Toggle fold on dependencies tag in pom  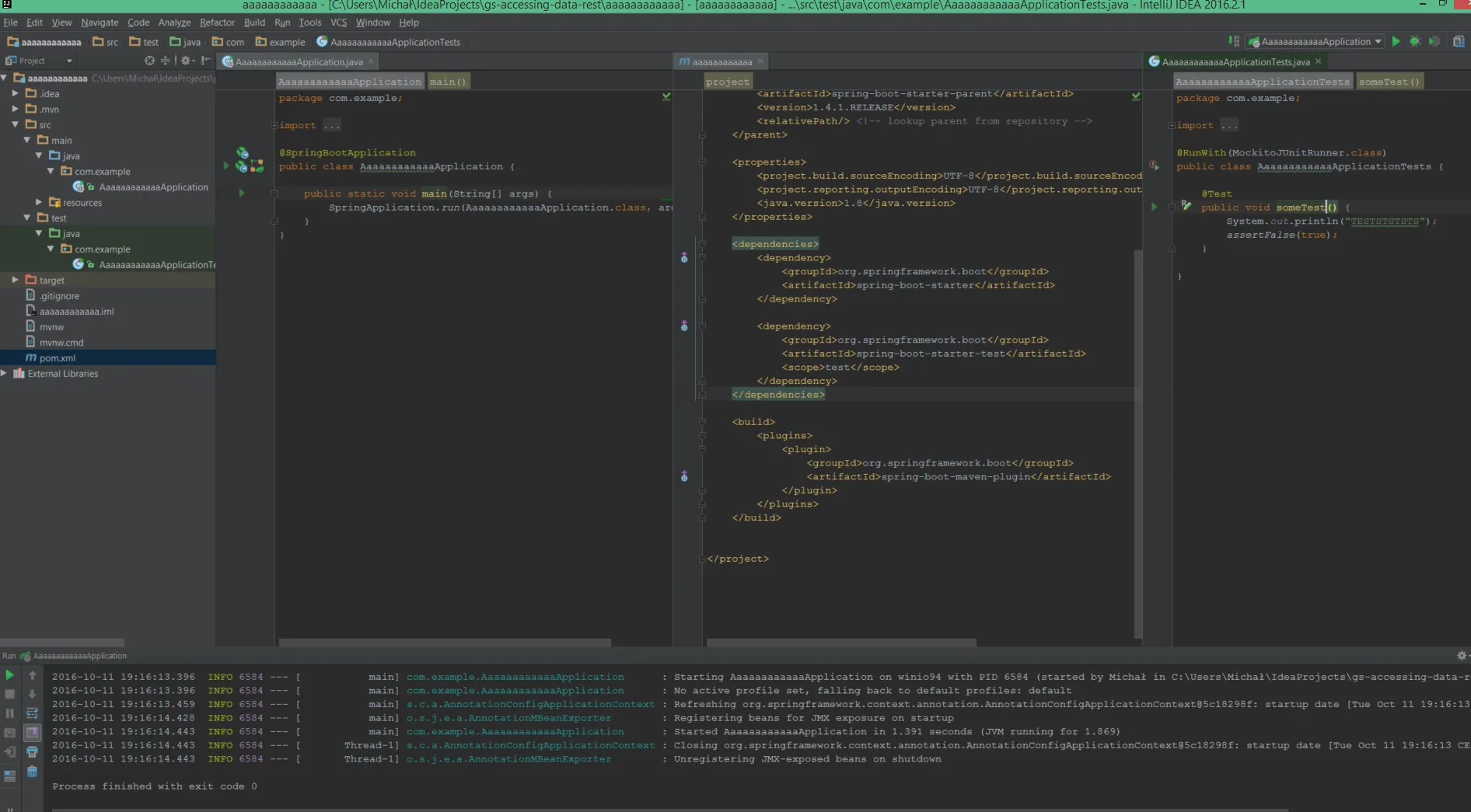point(702,244)
